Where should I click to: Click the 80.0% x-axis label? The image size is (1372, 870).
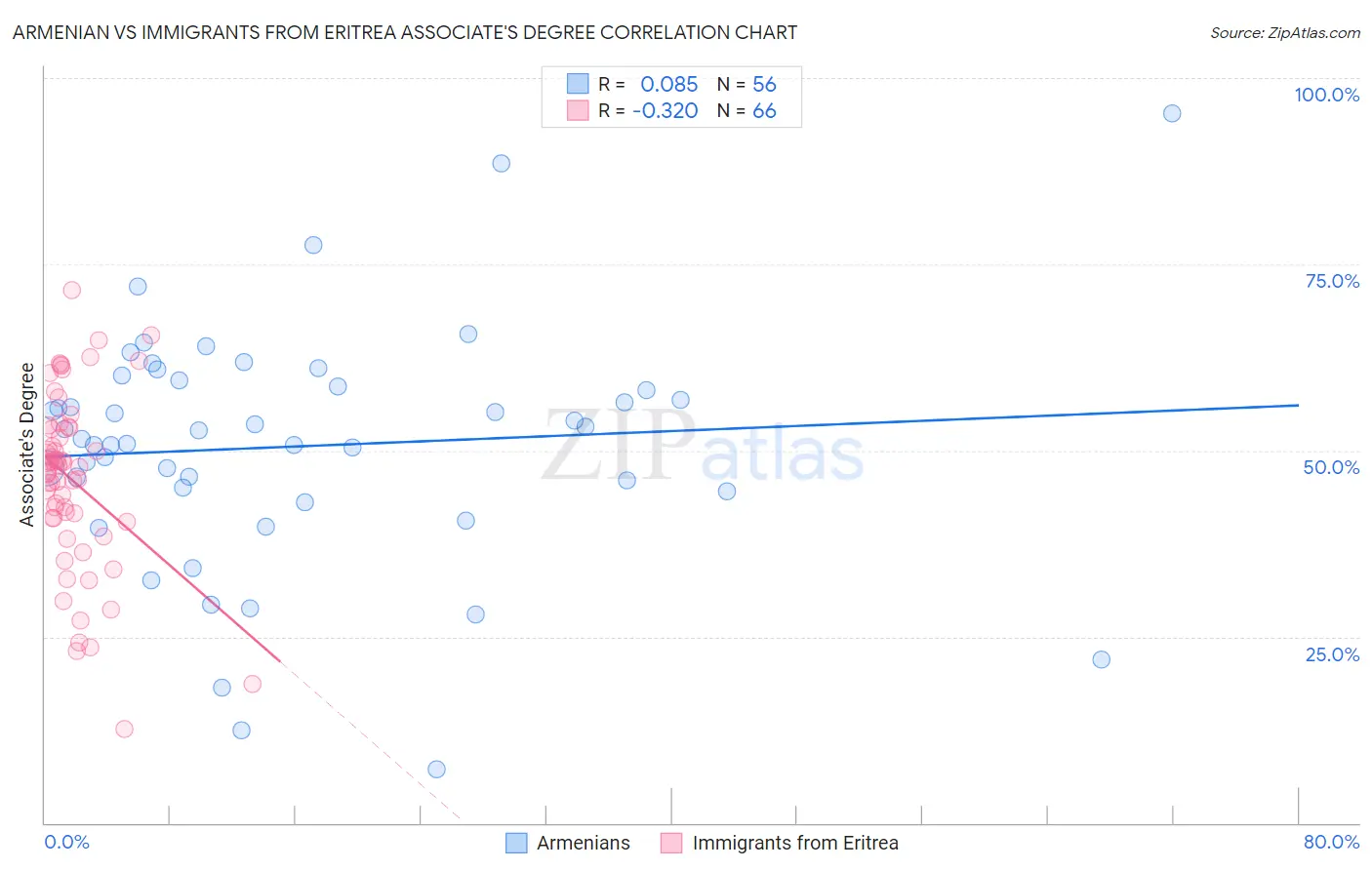[1331, 842]
